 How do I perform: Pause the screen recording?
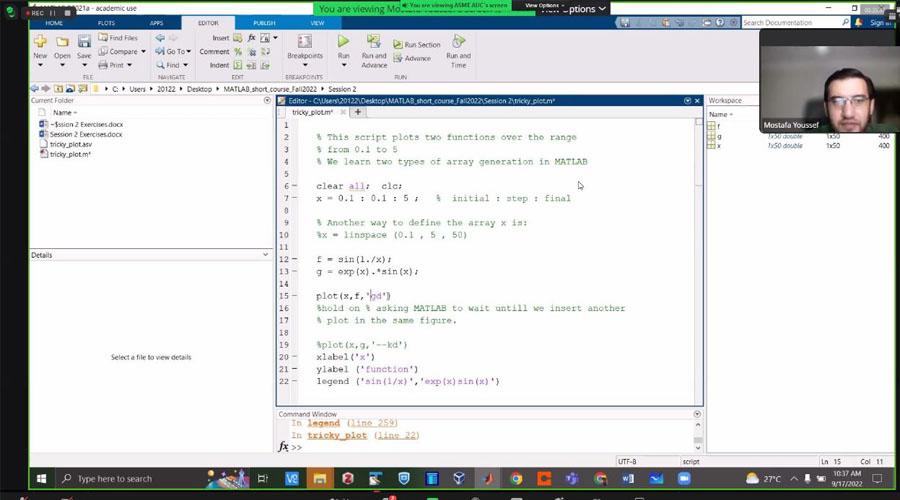(52, 13)
